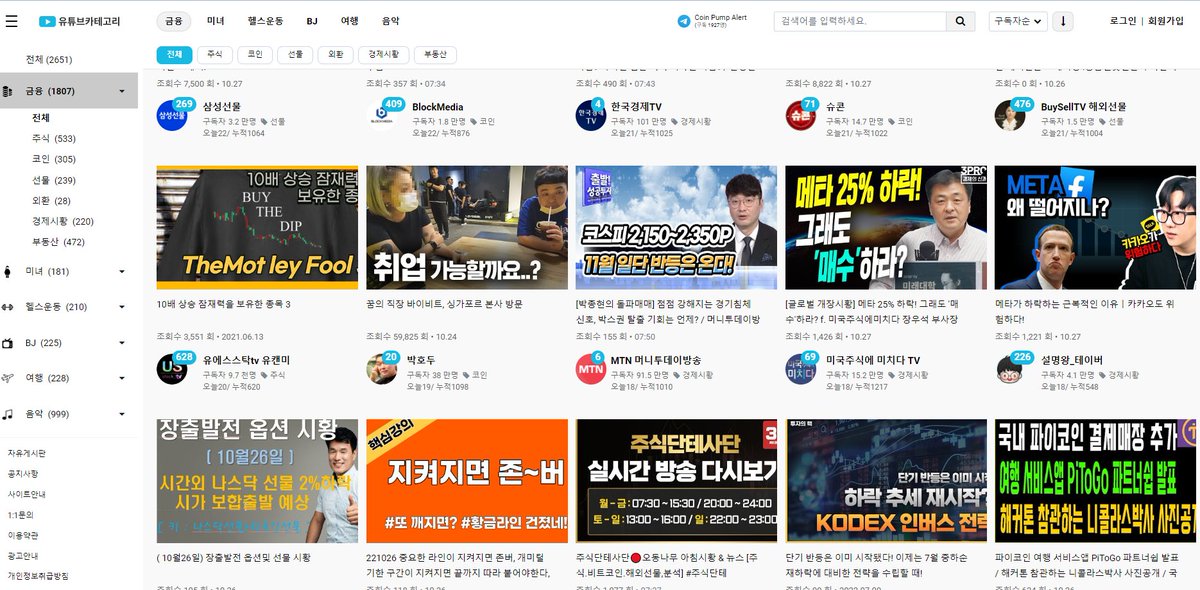Expand the 여행 category arrow
Screen dimensions: 1200x590
coord(122,378)
